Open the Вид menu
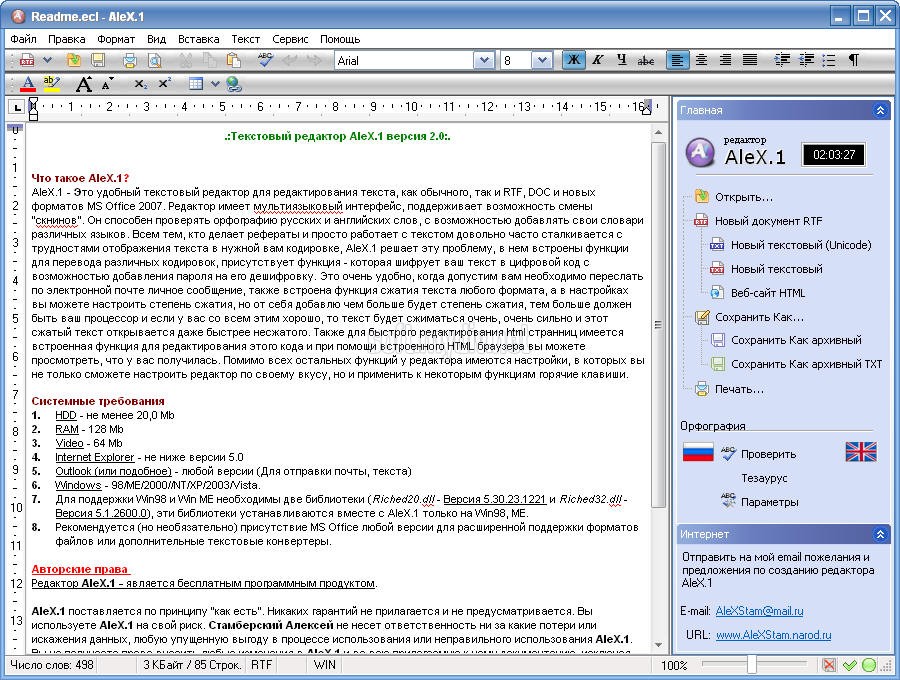The height and width of the screenshot is (680, 900). (x=156, y=39)
